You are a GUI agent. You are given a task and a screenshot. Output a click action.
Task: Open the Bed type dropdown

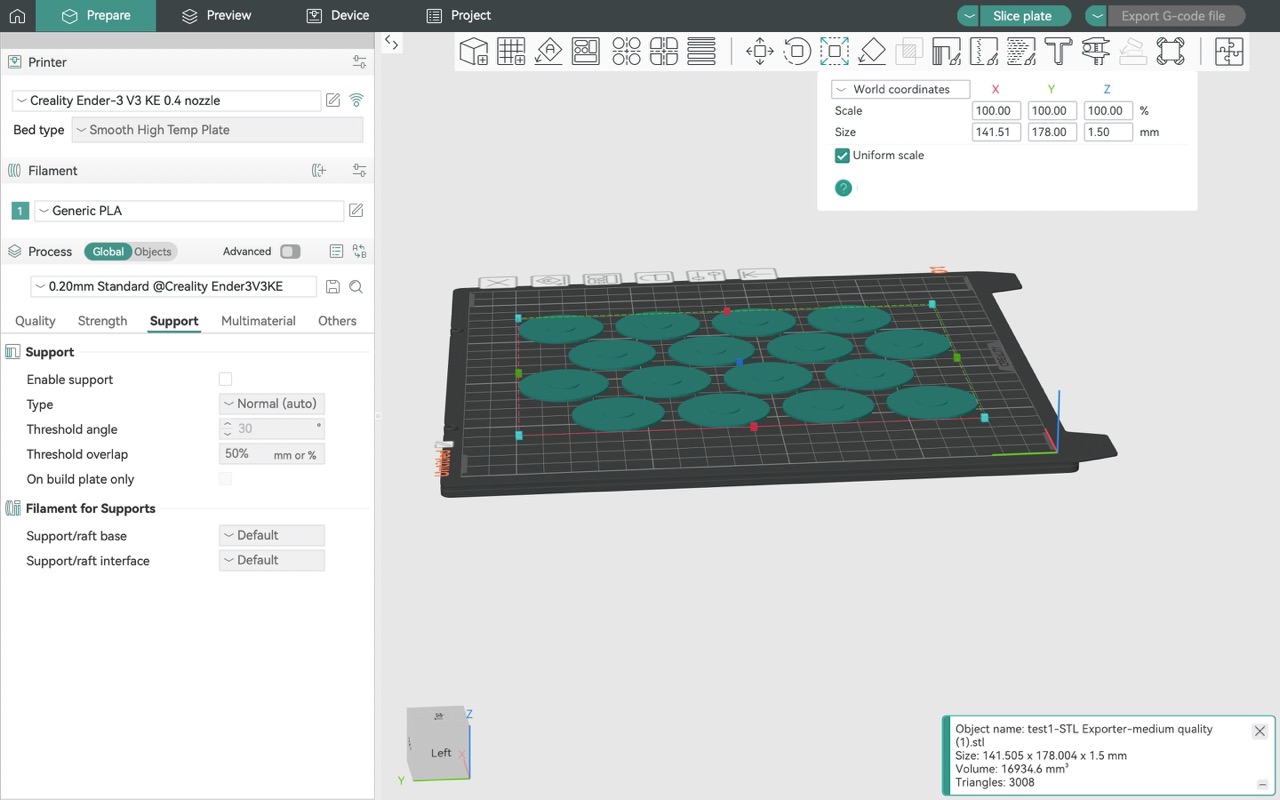click(217, 130)
